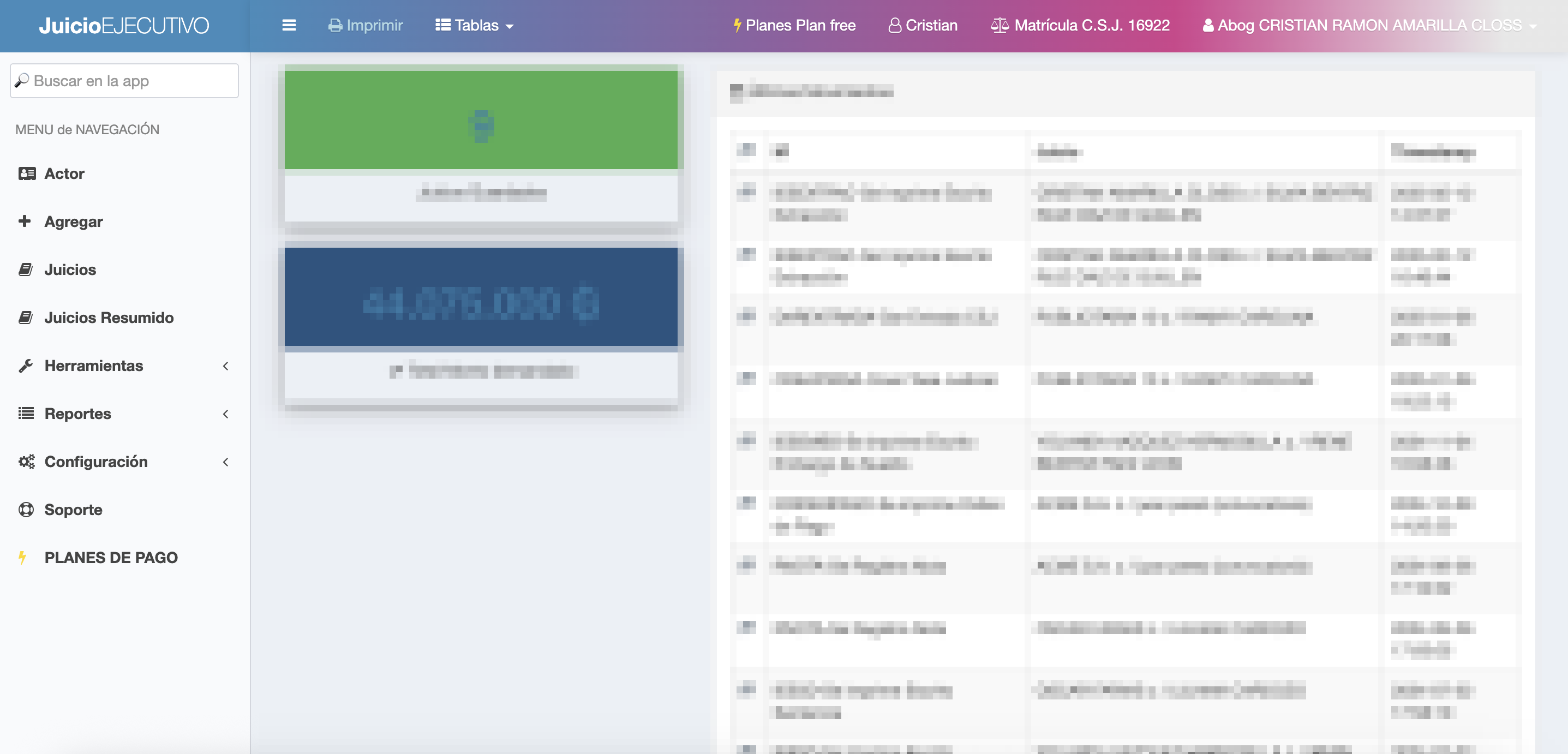Open Planes Plan free link

[x=794, y=26]
